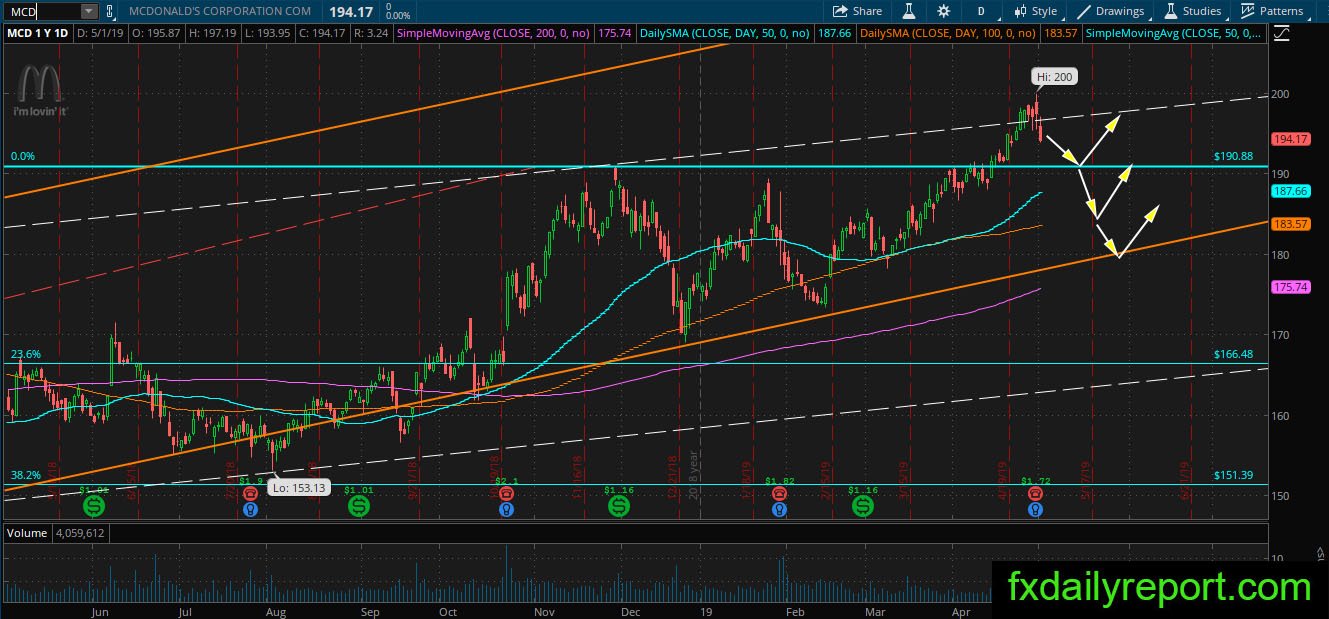Image resolution: width=1329 pixels, height=619 pixels.
Task: Click the symbol link icon beside MCD
Action: coord(109,11)
